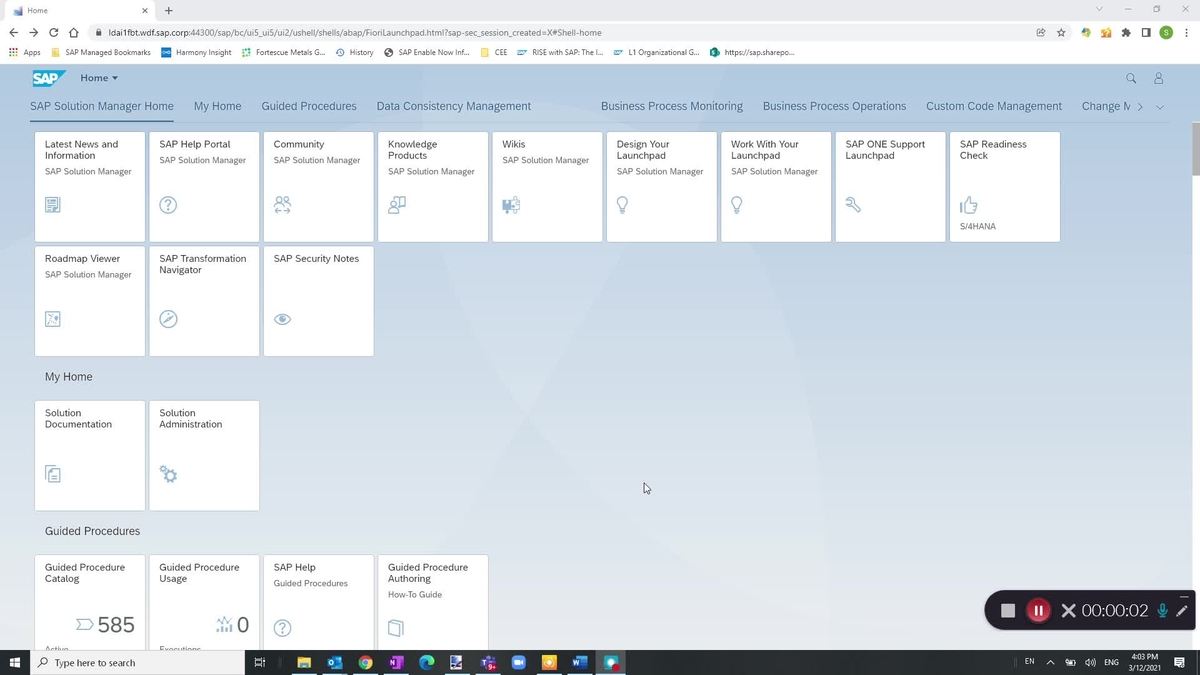Open the SAP Readiness Check tile
This screenshot has height=675, width=1200.
click(1005, 187)
